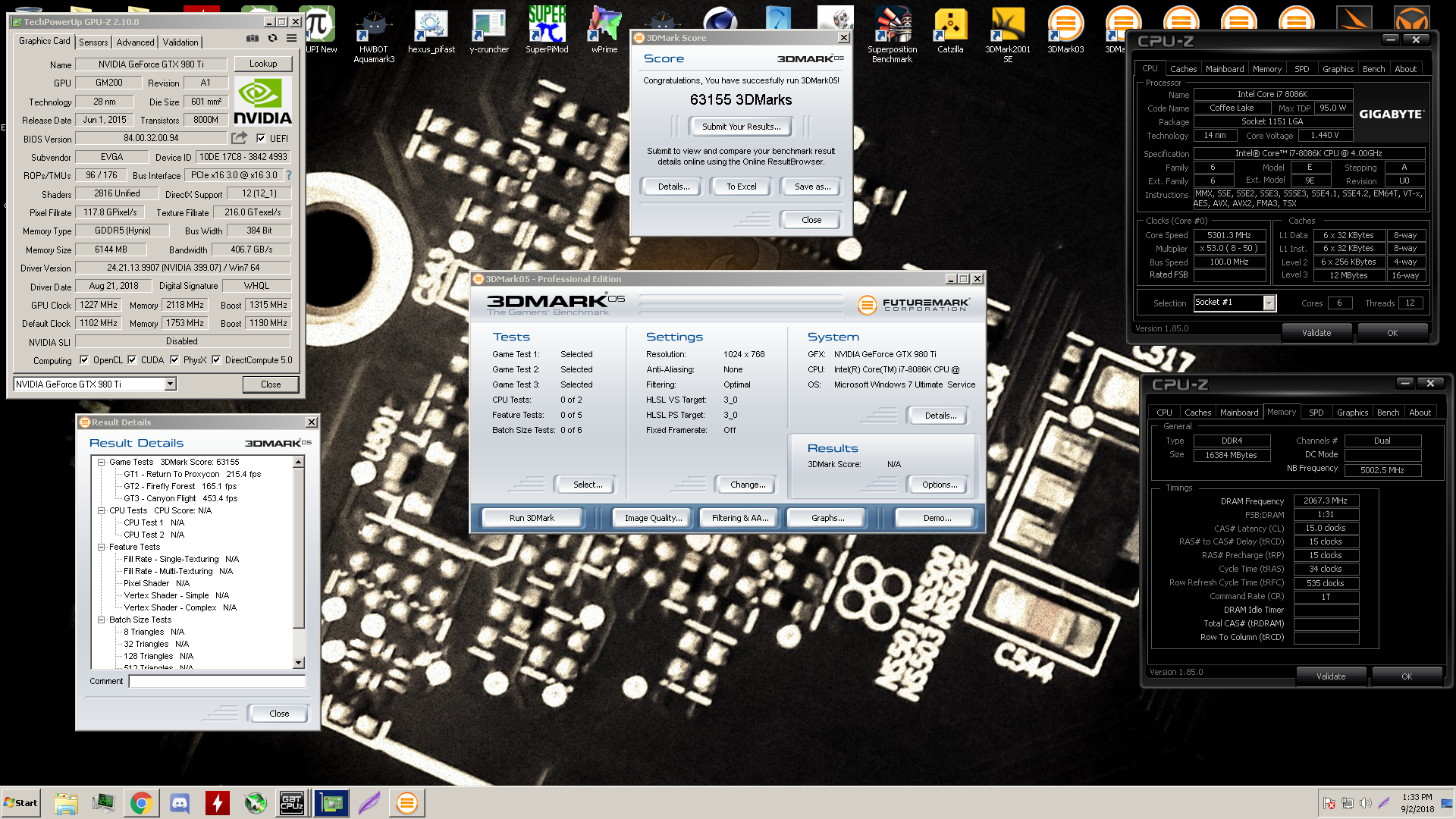Switch to GPU-Z taskbar button
This screenshot has width=1456, height=819.
pyautogui.click(x=331, y=803)
